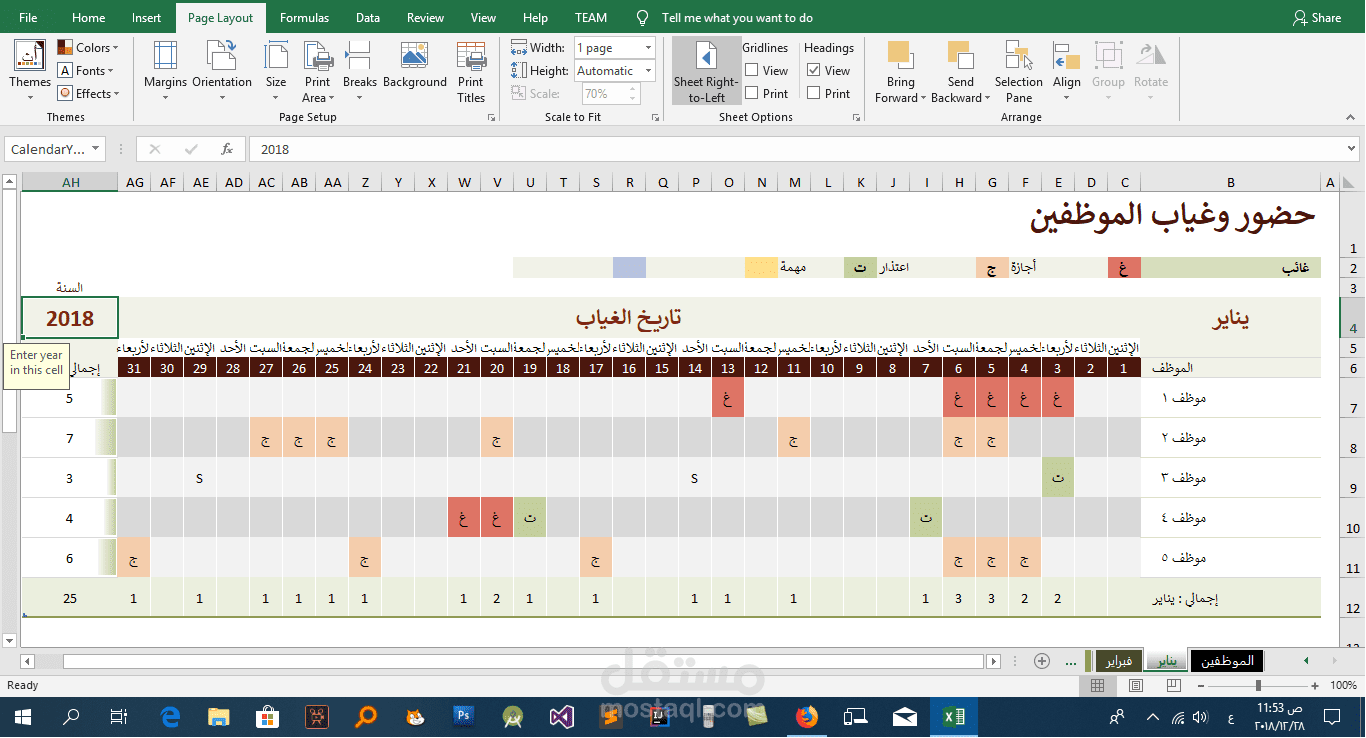Open the theme Fonts dropdown
This screenshot has height=738, width=1366.
pos(86,71)
